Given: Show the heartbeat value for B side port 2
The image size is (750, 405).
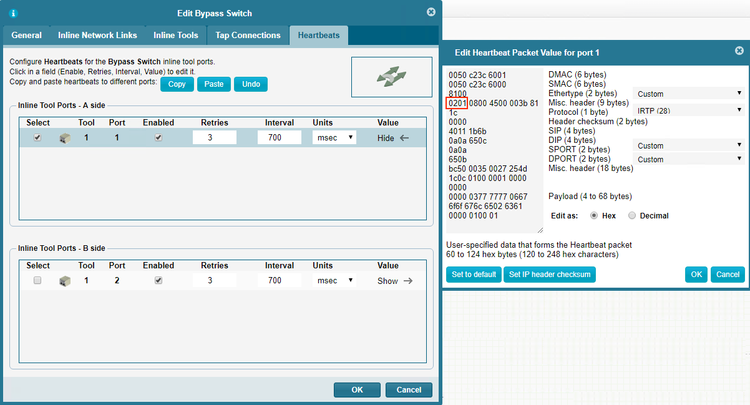Looking at the screenshot, I should point(394,281).
